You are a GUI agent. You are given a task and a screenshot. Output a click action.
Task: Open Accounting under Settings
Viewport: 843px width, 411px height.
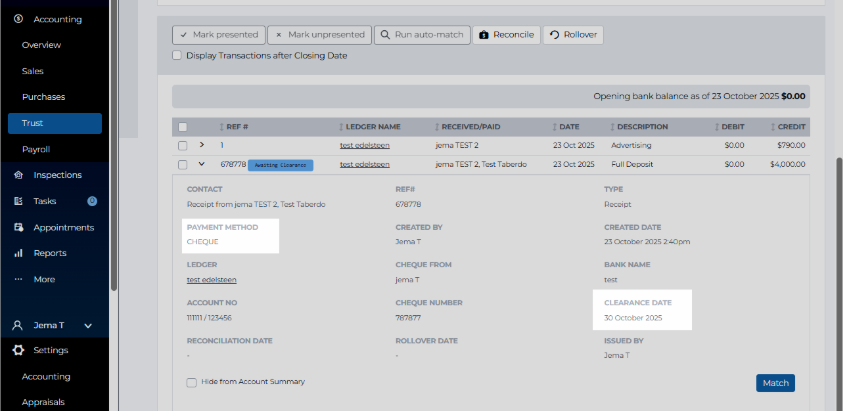pos(46,377)
